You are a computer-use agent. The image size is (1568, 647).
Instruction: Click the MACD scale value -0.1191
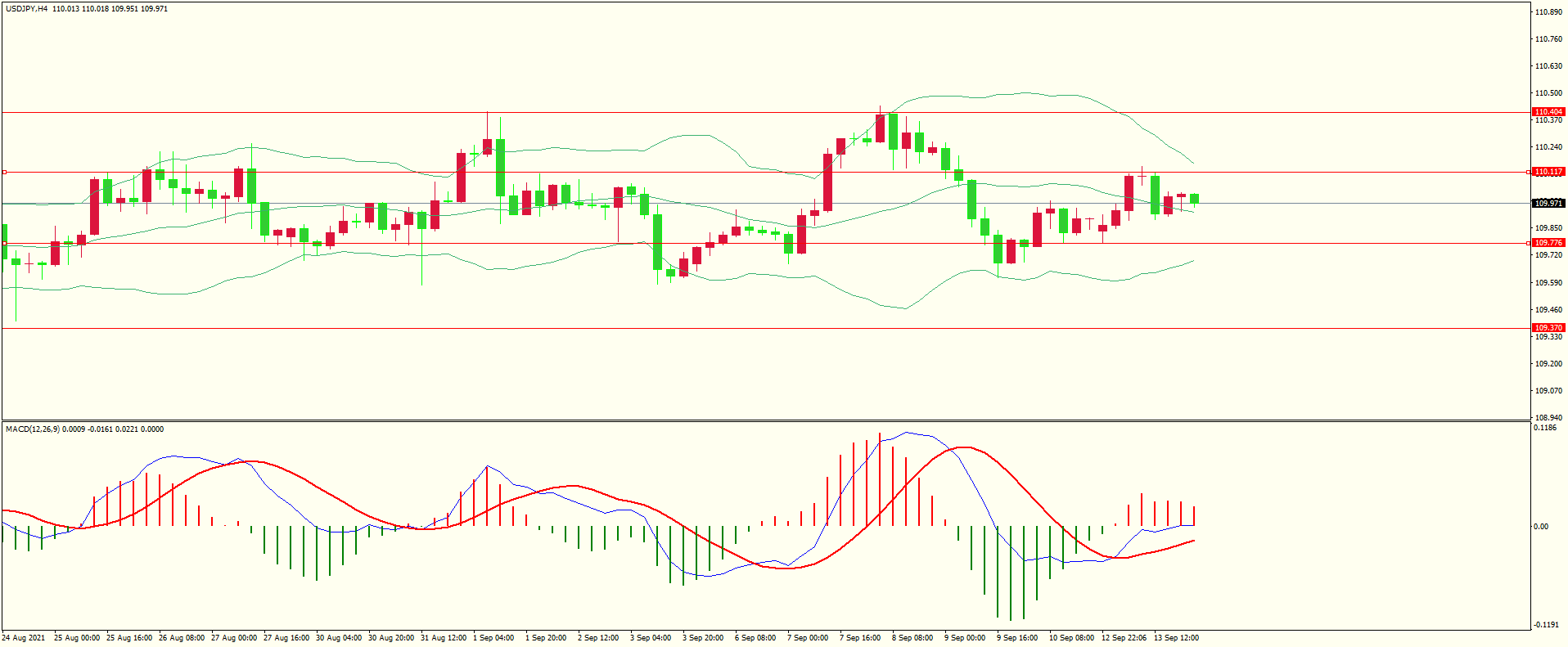1546,625
